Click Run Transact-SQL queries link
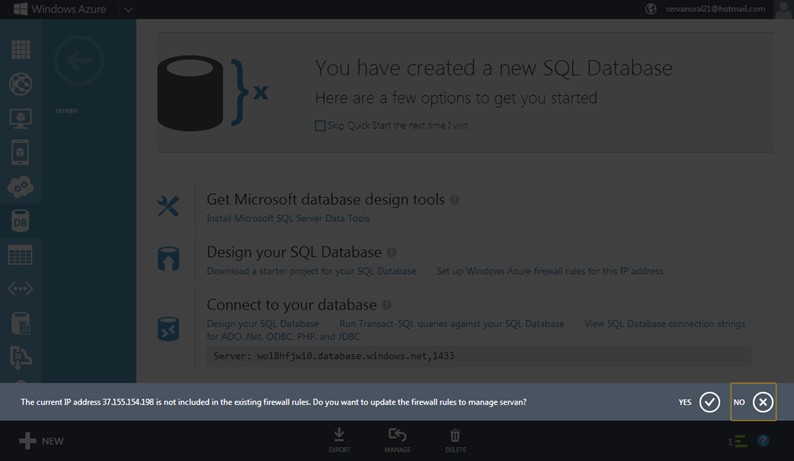The width and height of the screenshot is (794, 461). pyautogui.click(x=452, y=324)
